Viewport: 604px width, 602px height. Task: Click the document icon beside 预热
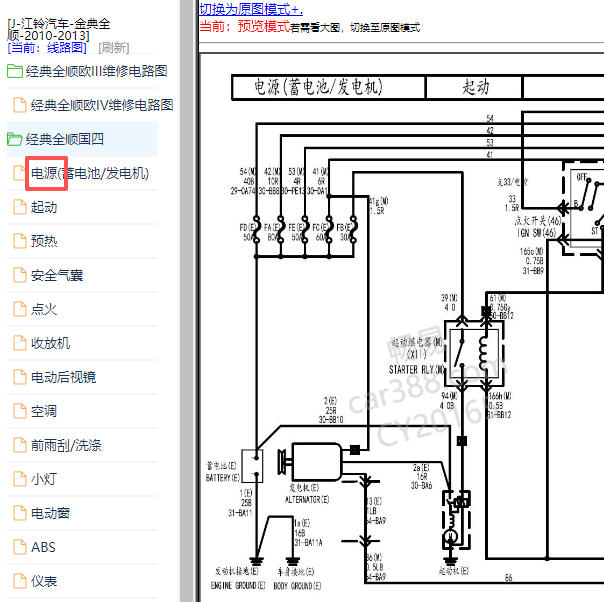20,241
